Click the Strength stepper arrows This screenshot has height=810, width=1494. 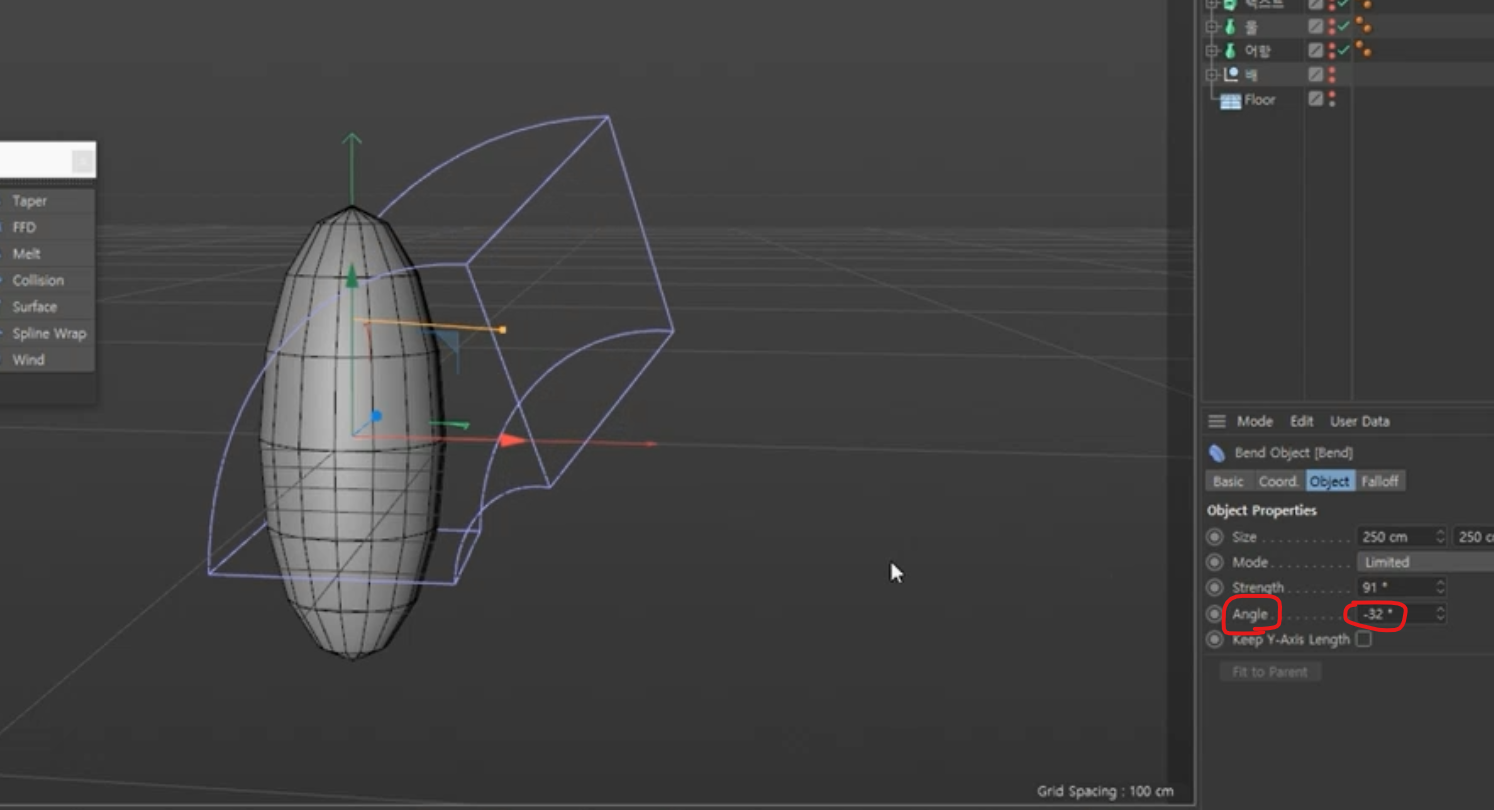pos(1440,588)
